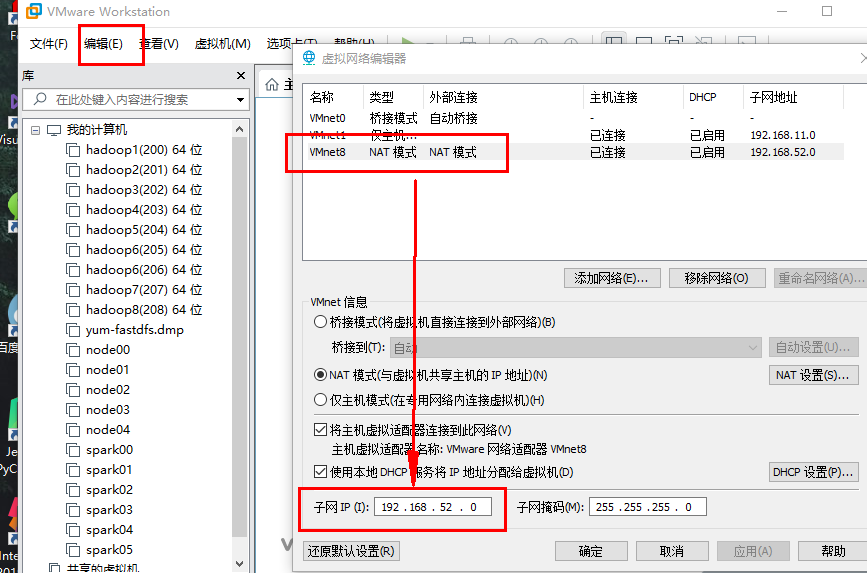Click the VM icon beside hadoop4(203)
The image size is (867, 573).
point(73,210)
